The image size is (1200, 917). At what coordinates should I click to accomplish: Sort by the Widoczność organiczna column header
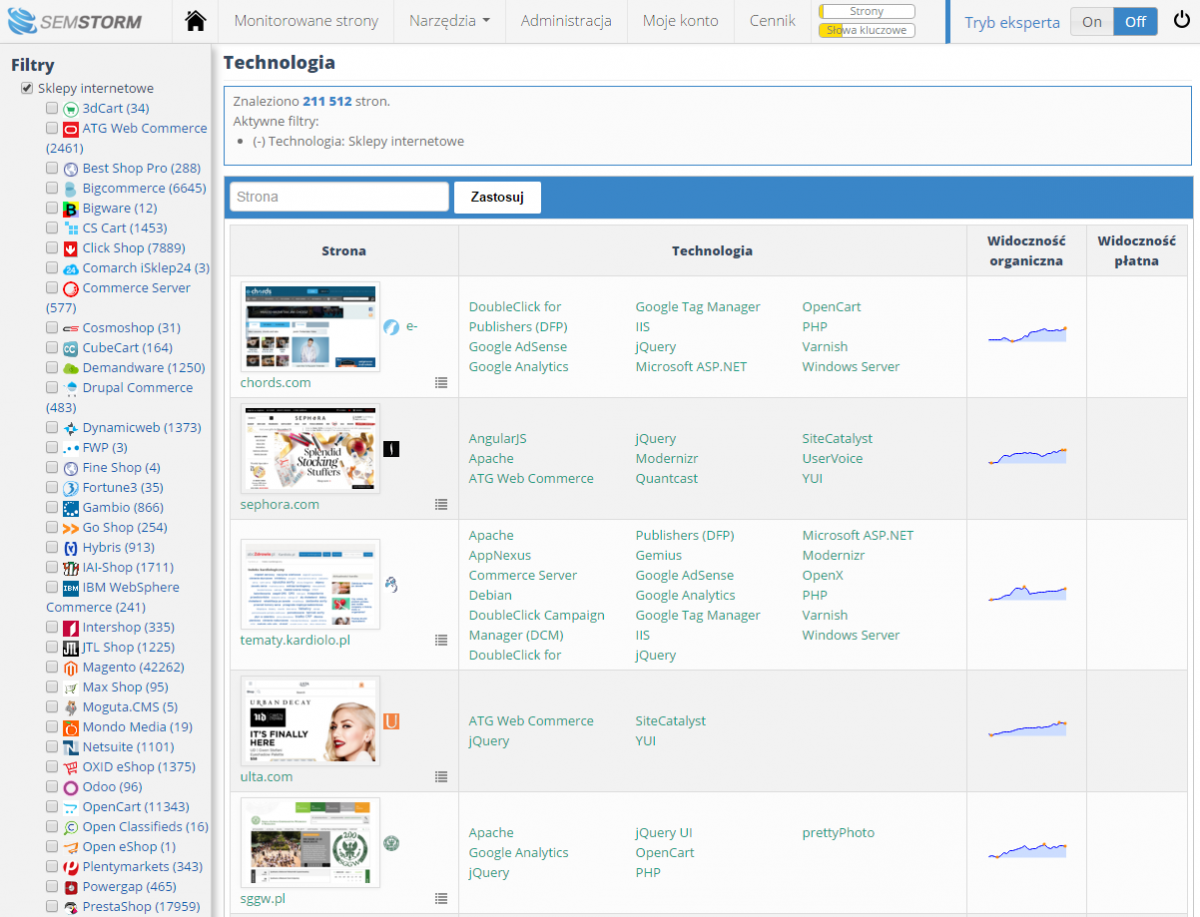tap(1027, 251)
